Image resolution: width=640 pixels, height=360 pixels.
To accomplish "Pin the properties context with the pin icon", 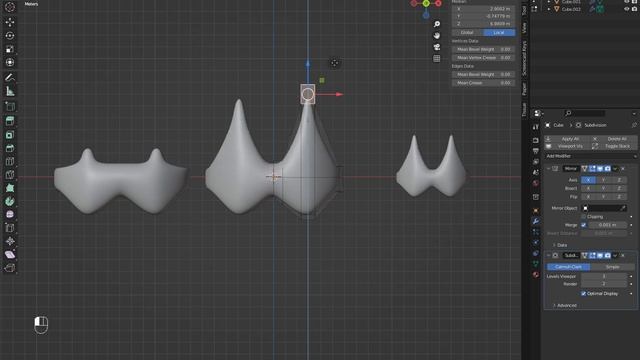I will pyautogui.click(x=634, y=125).
